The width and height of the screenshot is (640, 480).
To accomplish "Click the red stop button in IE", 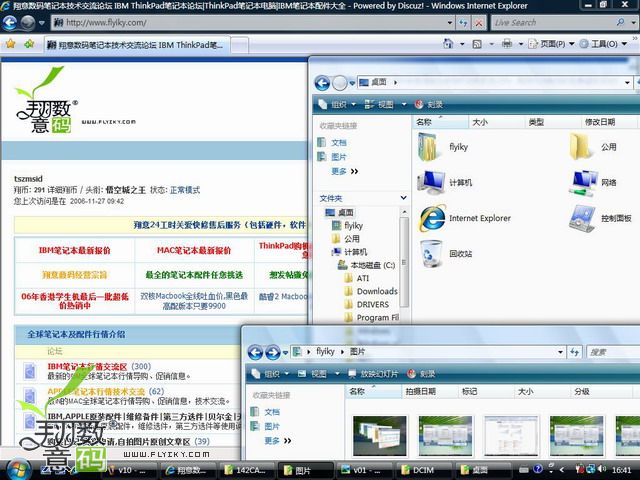I will coord(479,23).
